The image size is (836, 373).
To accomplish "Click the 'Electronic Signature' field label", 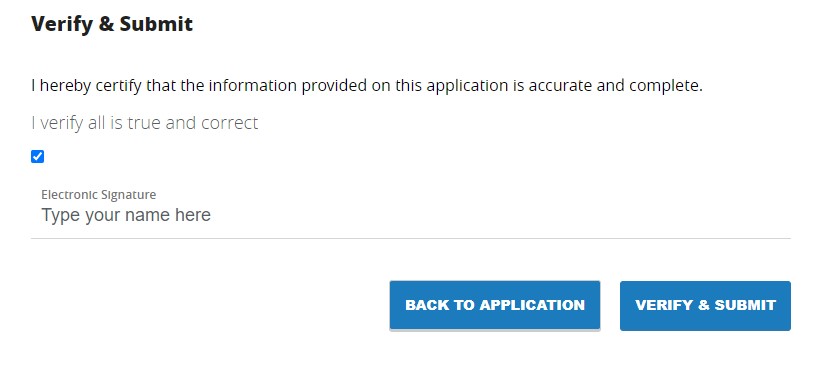I will click(x=99, y=194).
